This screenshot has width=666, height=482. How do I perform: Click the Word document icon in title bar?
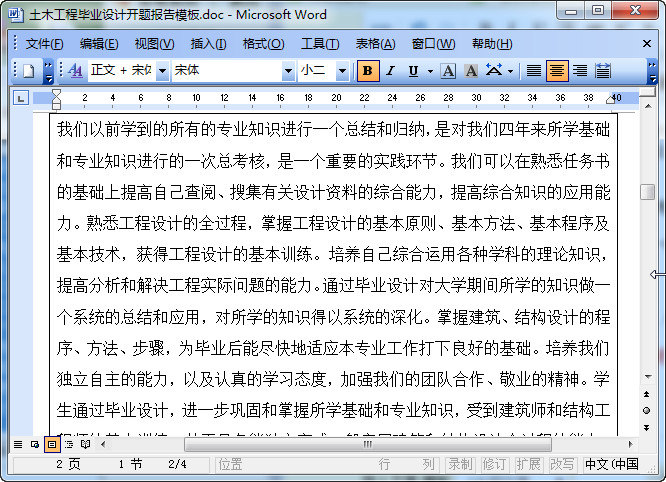pyautogui.click(x=16, y=14)
